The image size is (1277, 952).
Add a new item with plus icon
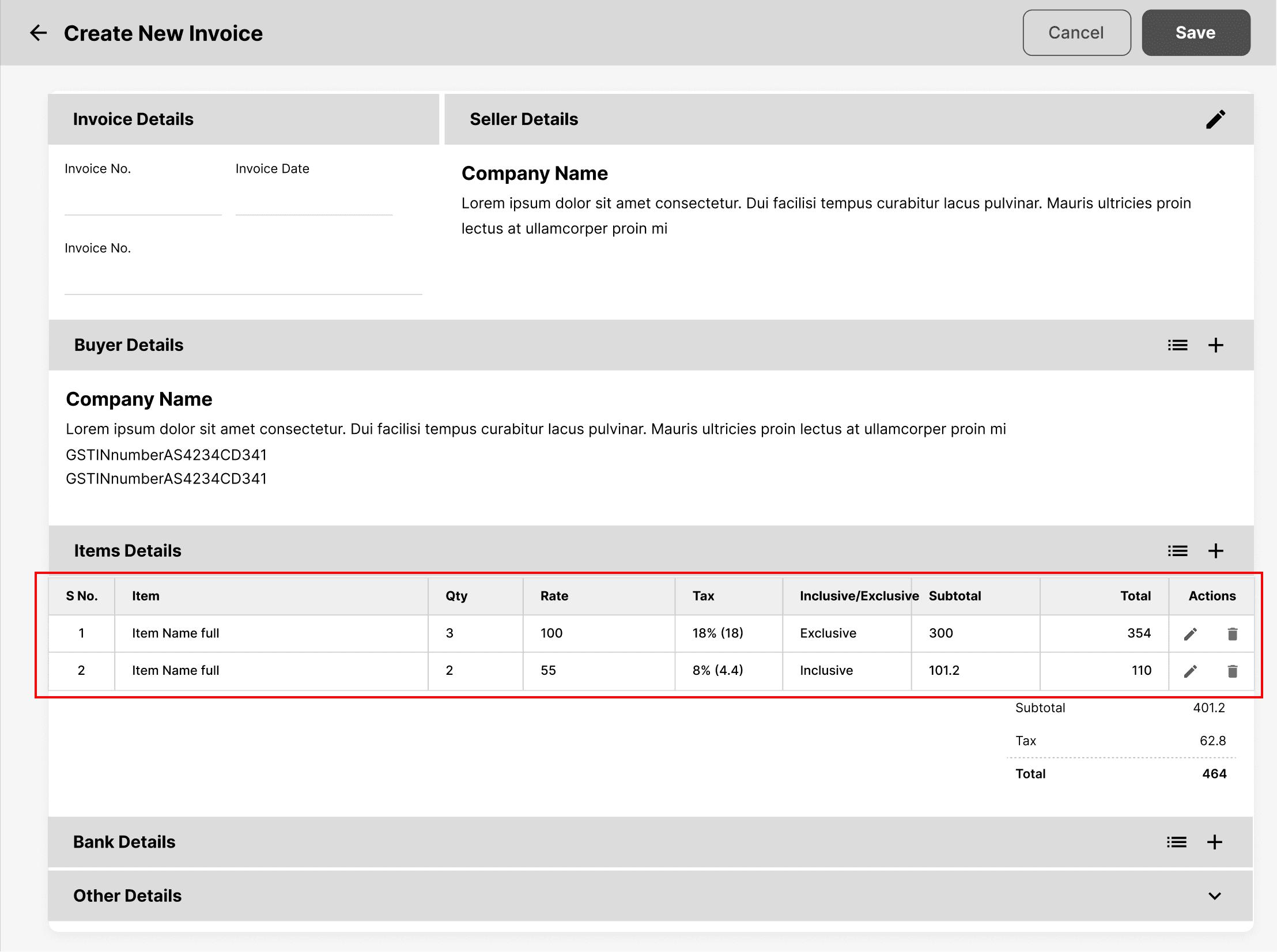click(x=1215, y=551)
